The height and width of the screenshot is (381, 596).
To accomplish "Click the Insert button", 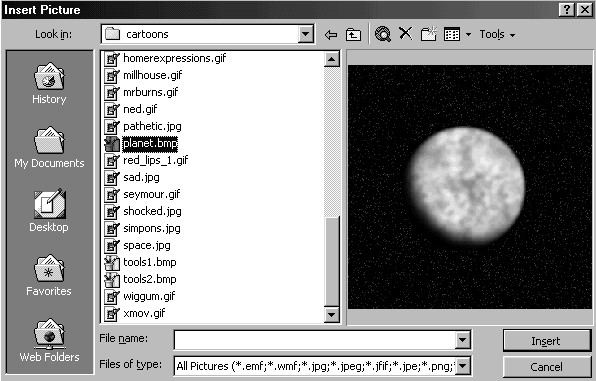I will tap(546, 341).
